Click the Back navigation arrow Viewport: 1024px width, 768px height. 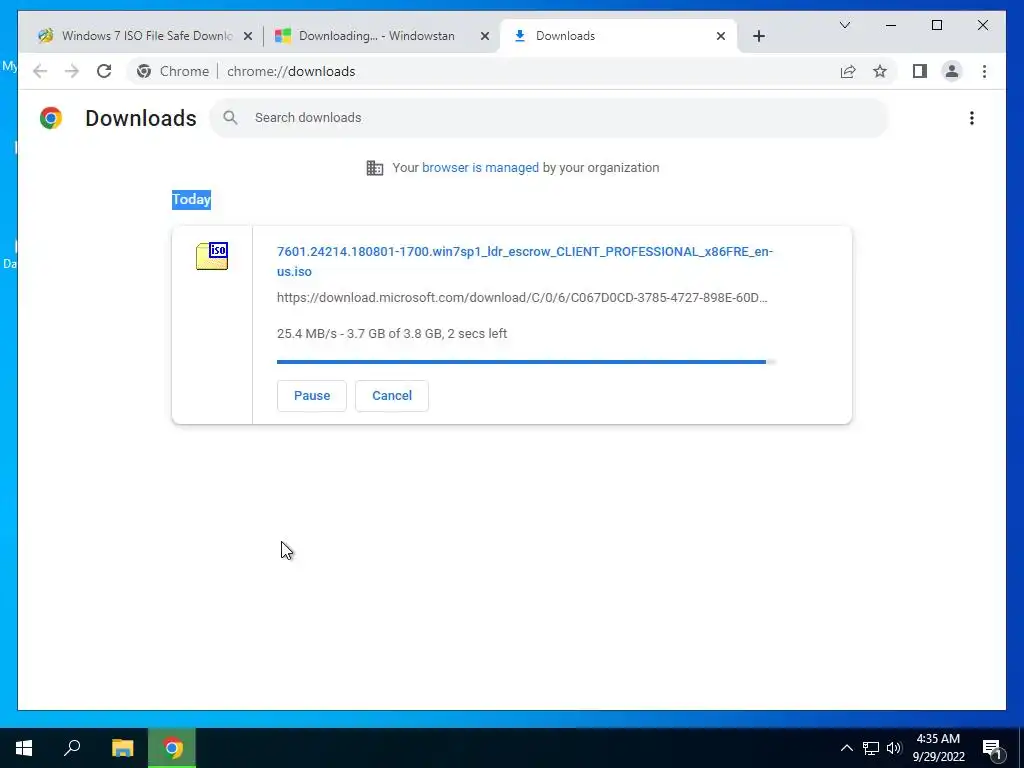40,71
